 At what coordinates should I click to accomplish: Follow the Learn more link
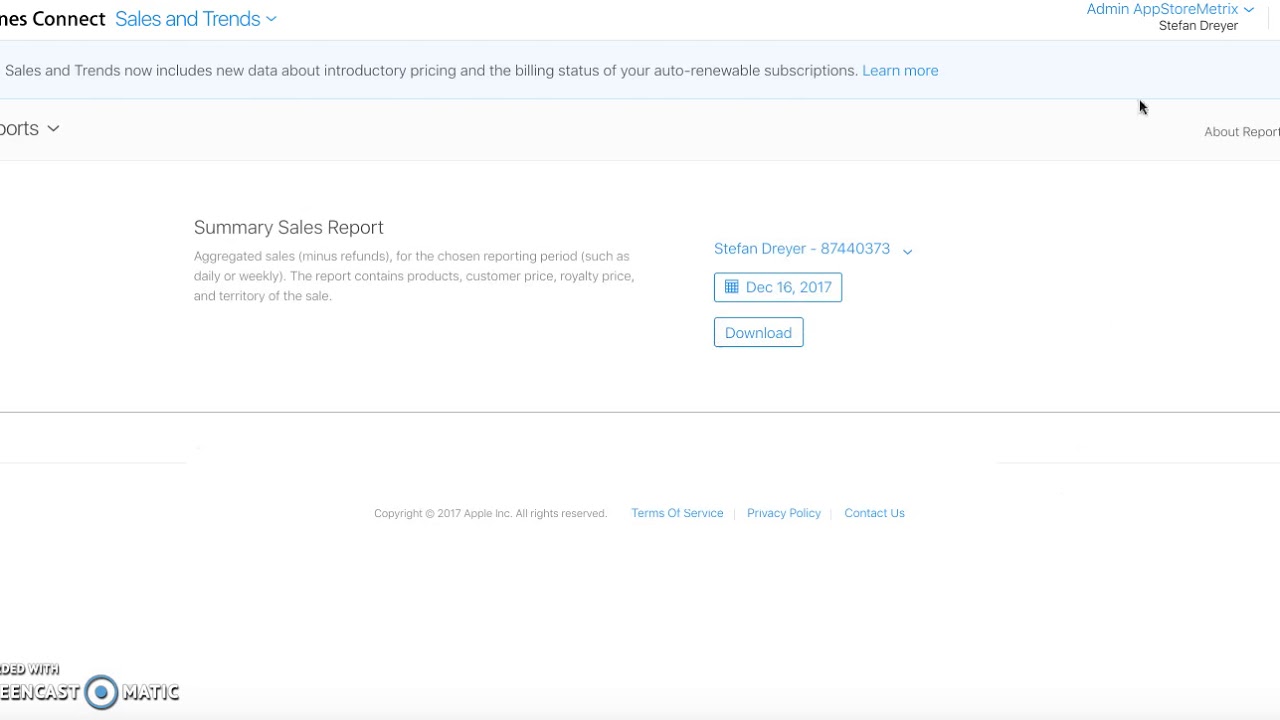coord(900,71)
